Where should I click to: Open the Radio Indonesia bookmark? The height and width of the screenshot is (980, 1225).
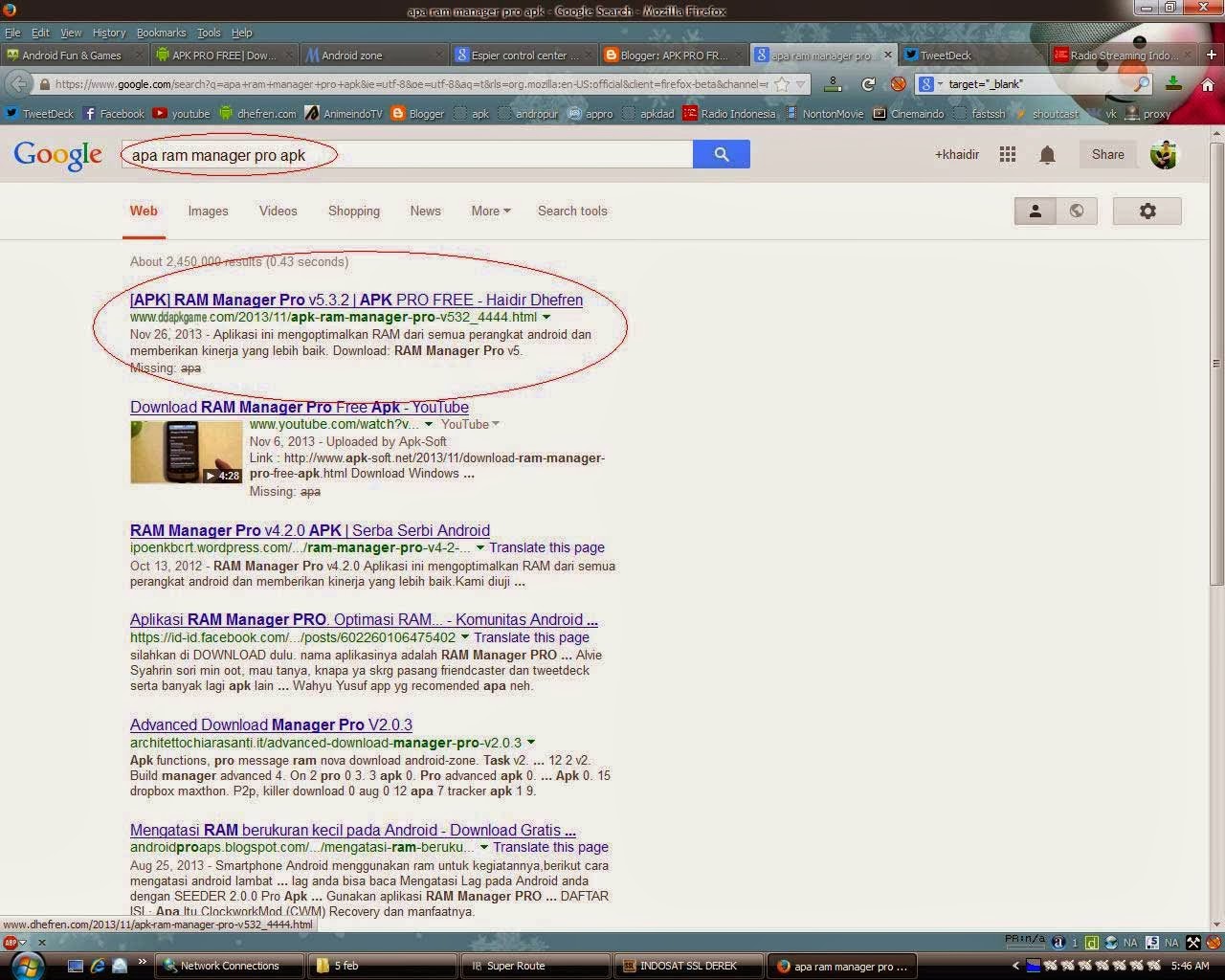(729, 114)
